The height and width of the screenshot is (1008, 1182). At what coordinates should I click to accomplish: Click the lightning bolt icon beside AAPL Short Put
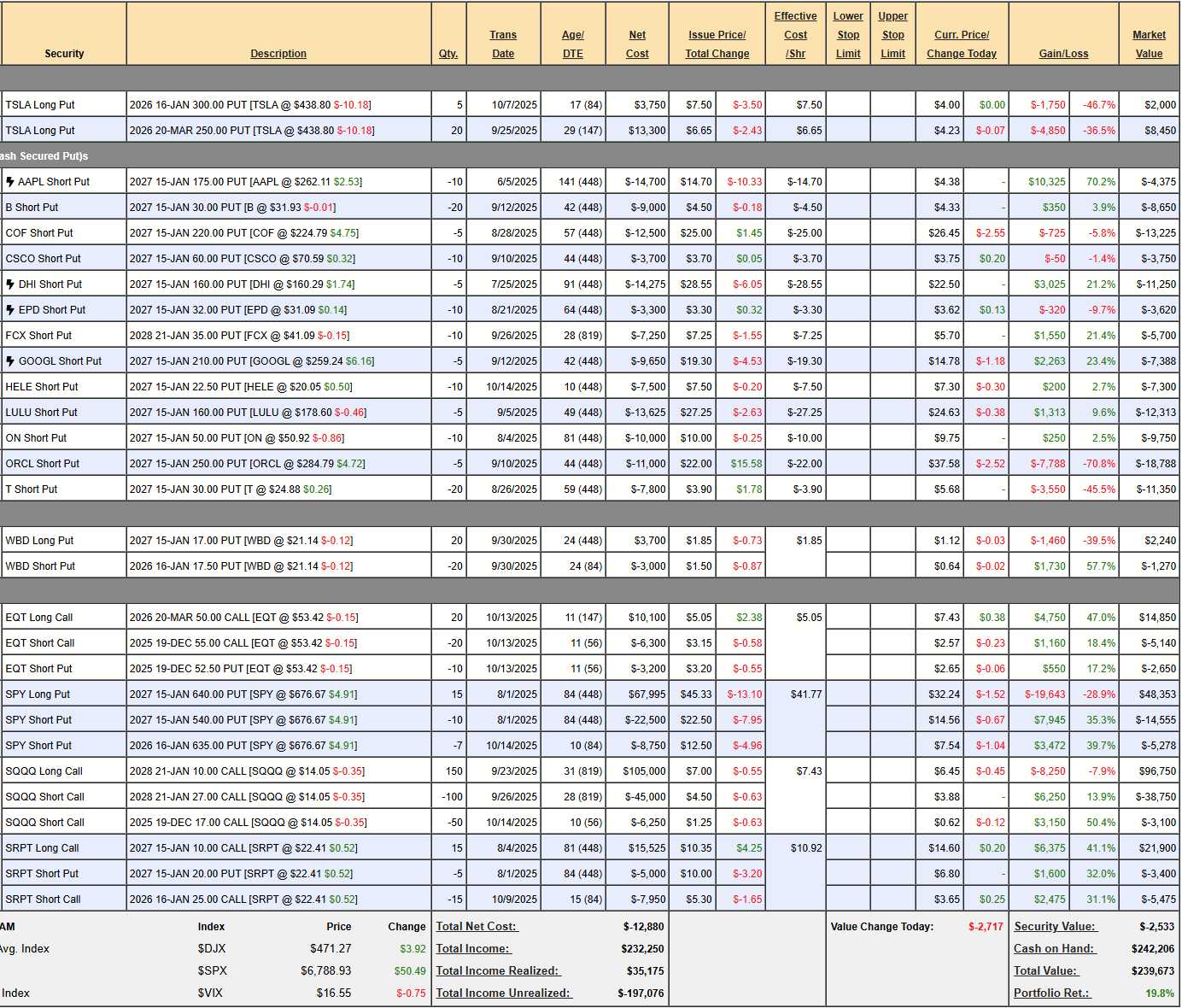(x=10, y=182)
